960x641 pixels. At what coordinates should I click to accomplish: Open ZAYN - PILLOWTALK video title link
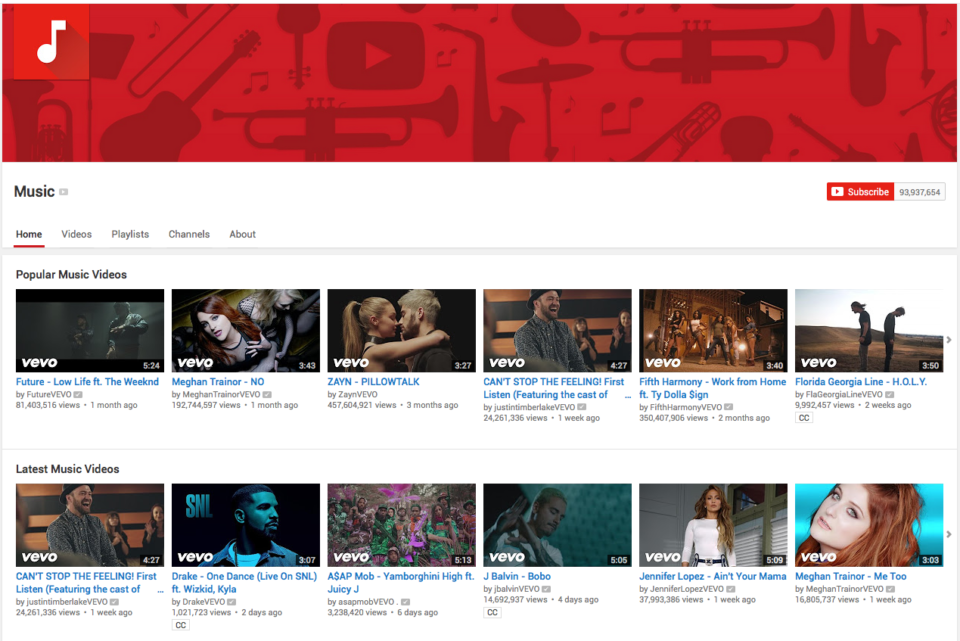pyautogui.click(x=373, y=382)
